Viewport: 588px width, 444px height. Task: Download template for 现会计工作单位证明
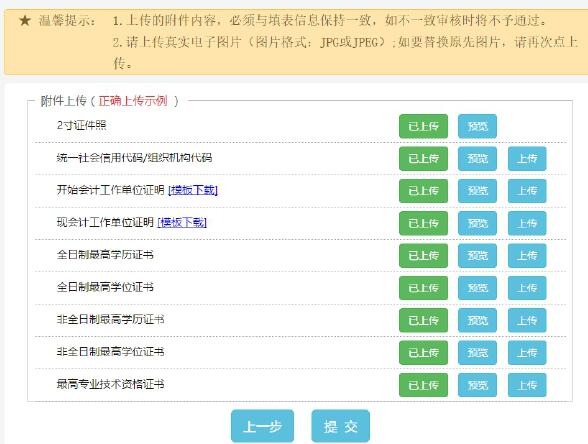point(182,222)
